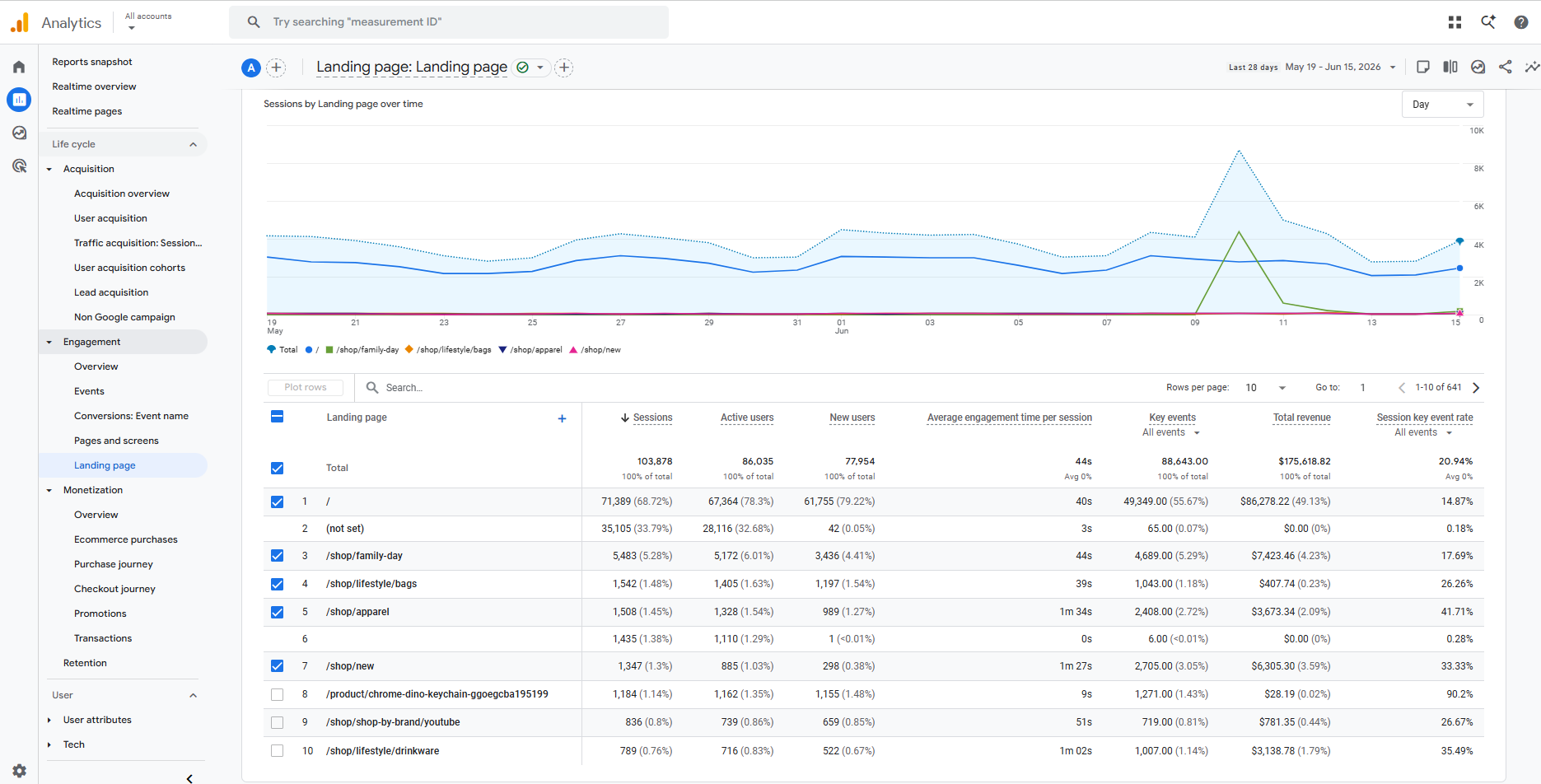
Task: Open the insights search sparkle icon
Action: click(x=1487, y=22)
